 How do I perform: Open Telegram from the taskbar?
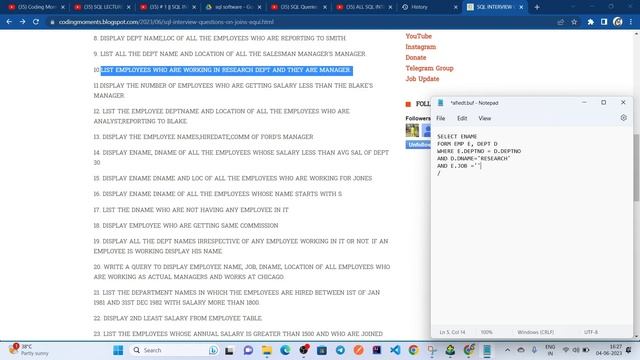point(340,350)
